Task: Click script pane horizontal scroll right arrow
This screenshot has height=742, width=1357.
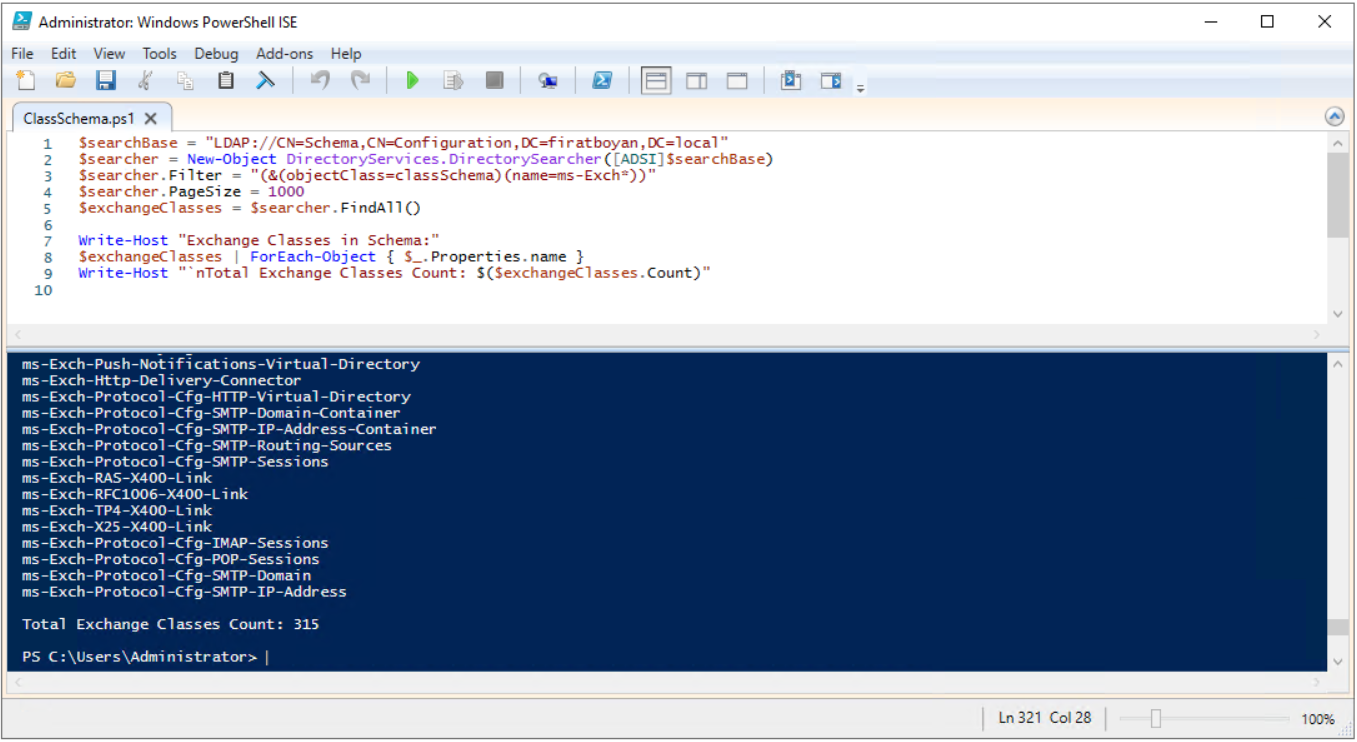Action: [x=1319, y=335]
